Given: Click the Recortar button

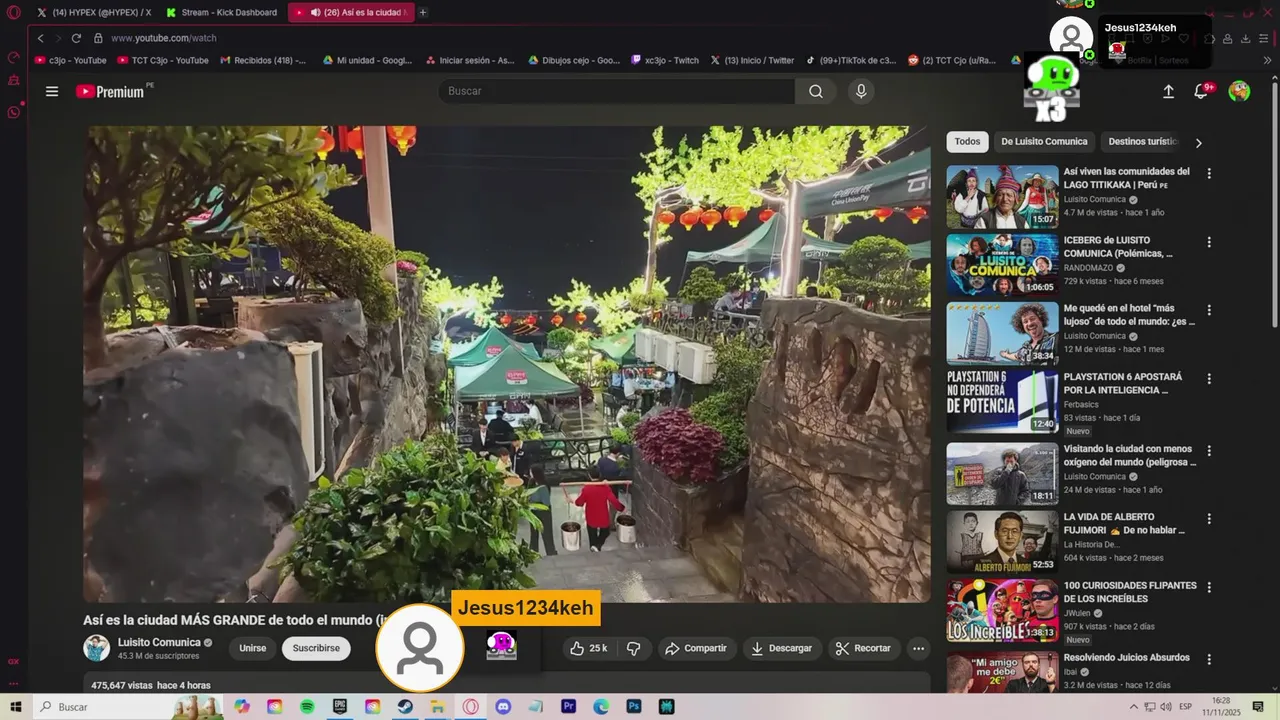Looking at the screenshot, I should pos(863,648).
